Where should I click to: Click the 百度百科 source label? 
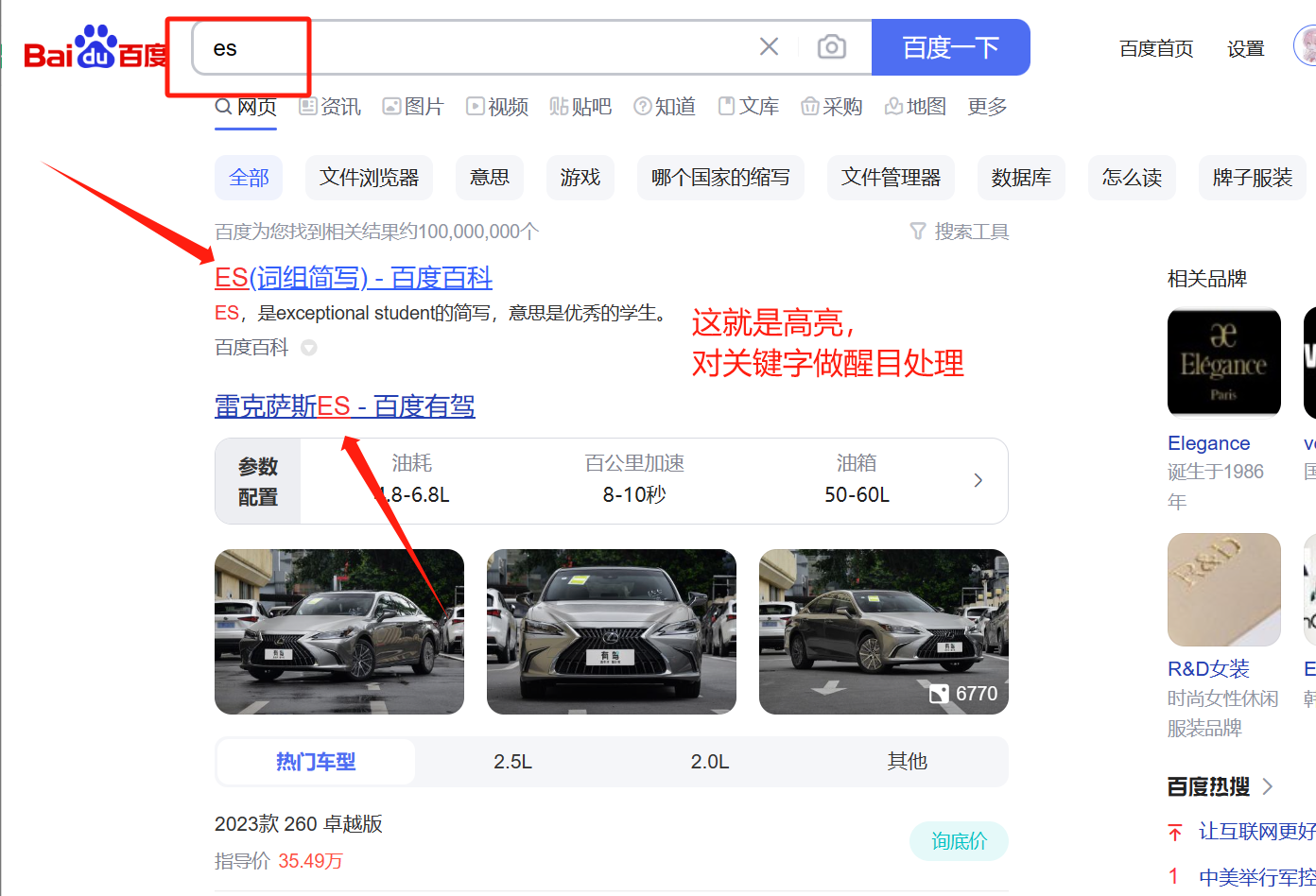click(x=251, y=348)
